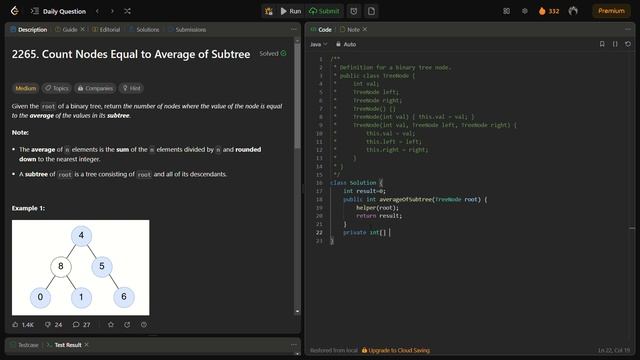
Task: Open settings gear icon
Action: 525,11
